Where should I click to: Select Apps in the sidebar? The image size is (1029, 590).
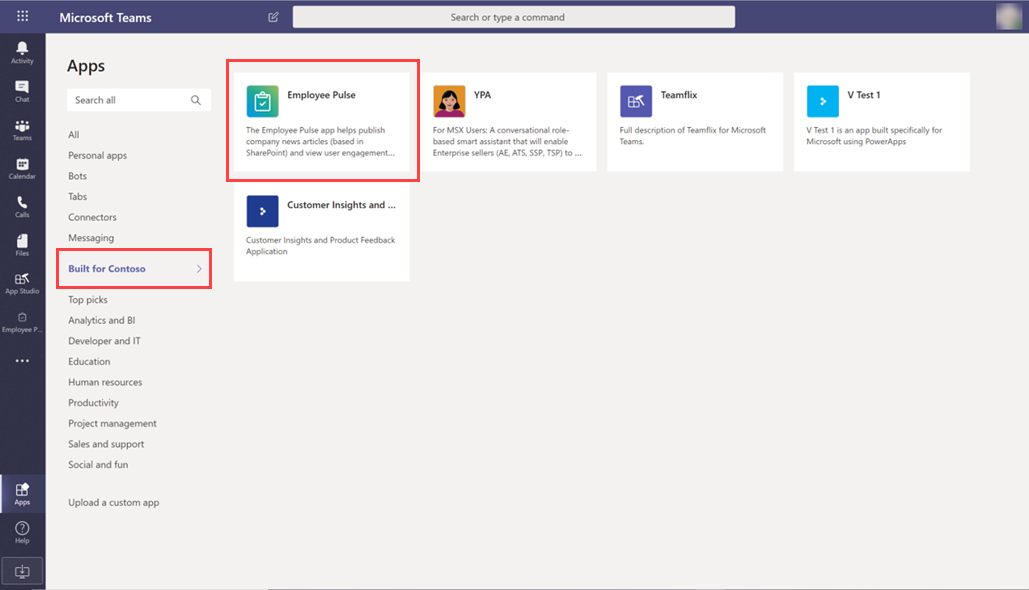coord(22,494)
